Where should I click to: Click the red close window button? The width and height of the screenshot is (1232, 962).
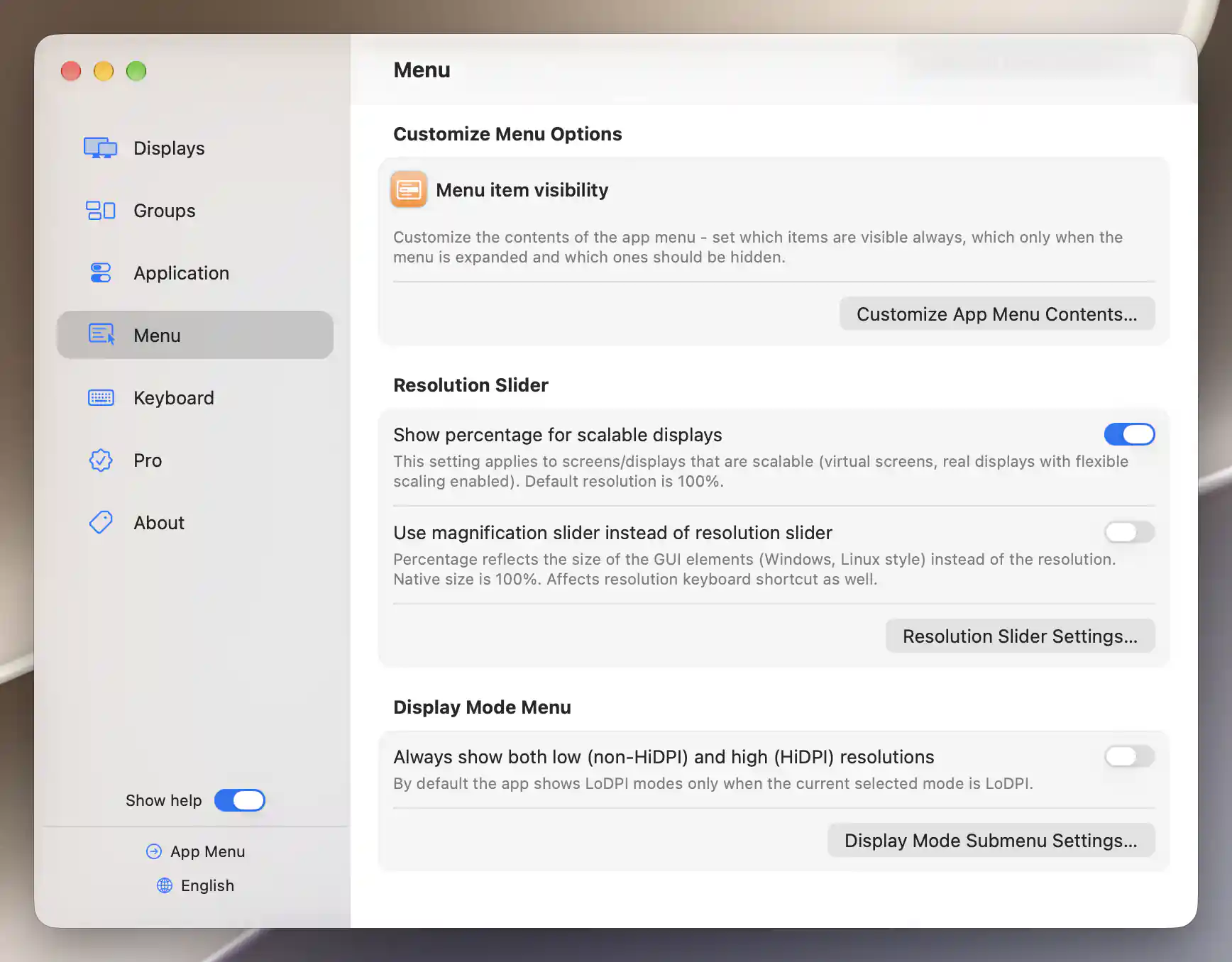point(71,71)
